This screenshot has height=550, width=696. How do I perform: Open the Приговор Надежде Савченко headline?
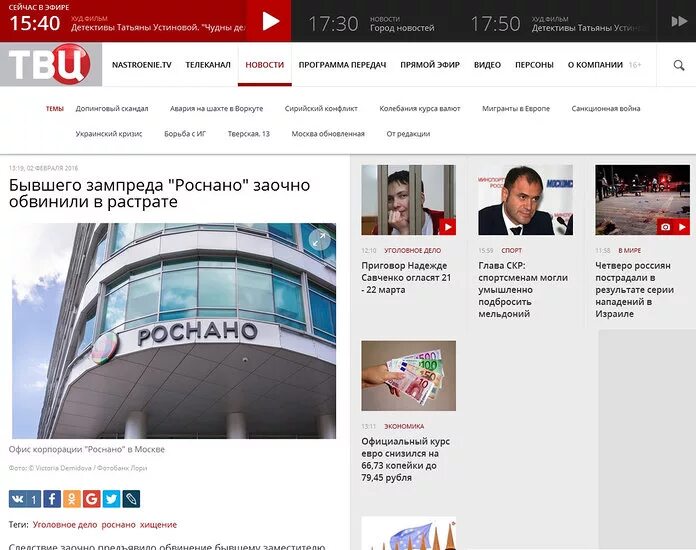tap(406, 277)
